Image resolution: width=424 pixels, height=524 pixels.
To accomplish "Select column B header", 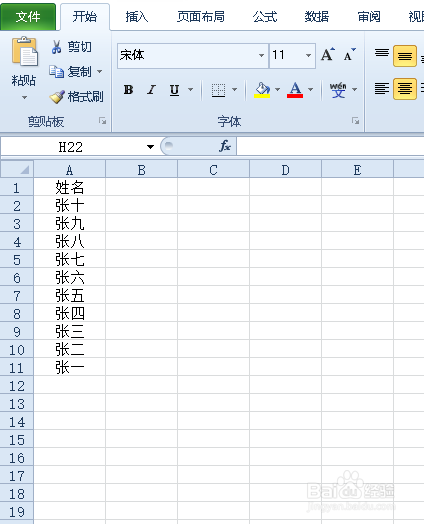I will point(141,170).
